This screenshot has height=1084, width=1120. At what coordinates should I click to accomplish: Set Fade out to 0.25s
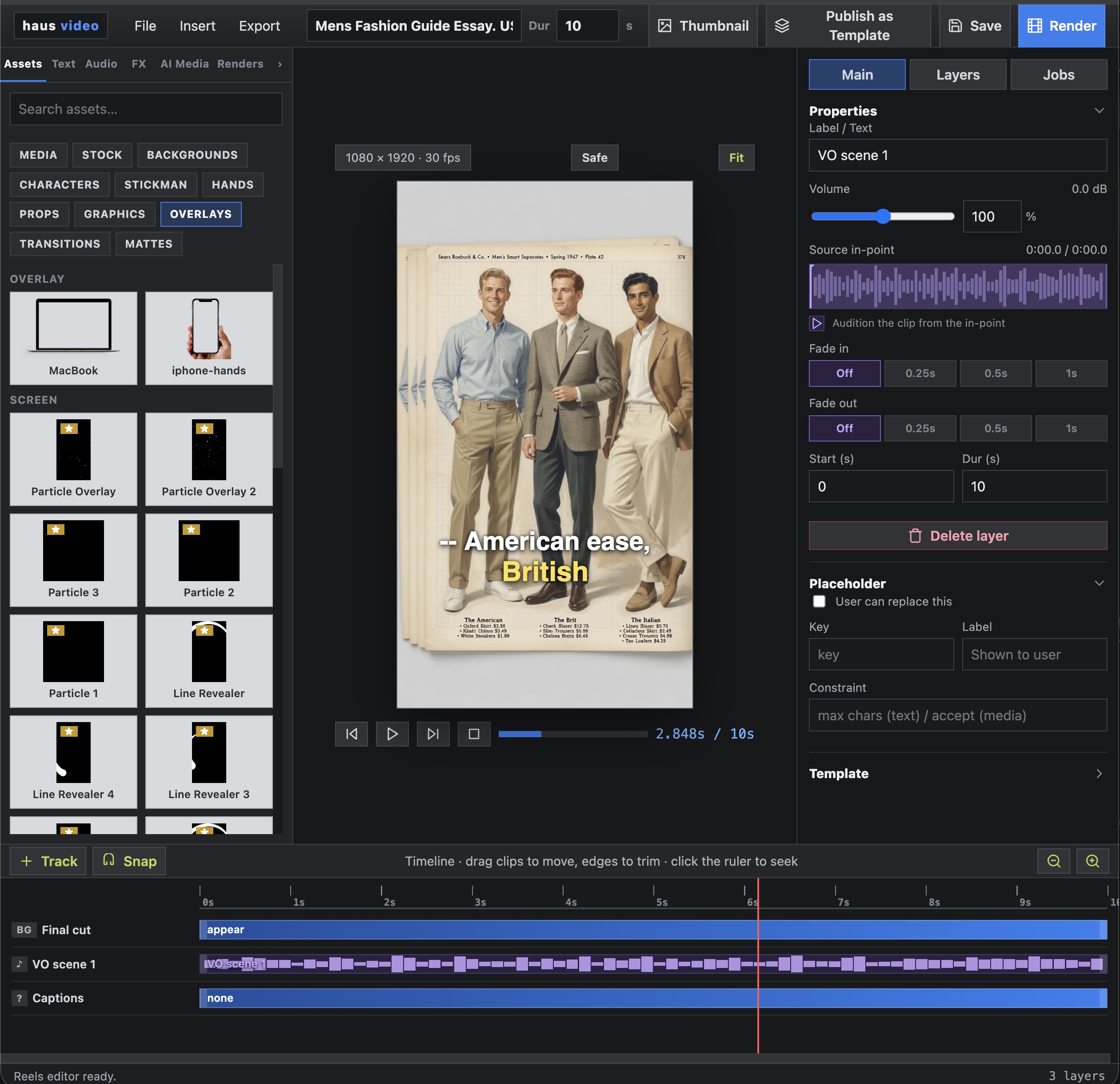920,428
